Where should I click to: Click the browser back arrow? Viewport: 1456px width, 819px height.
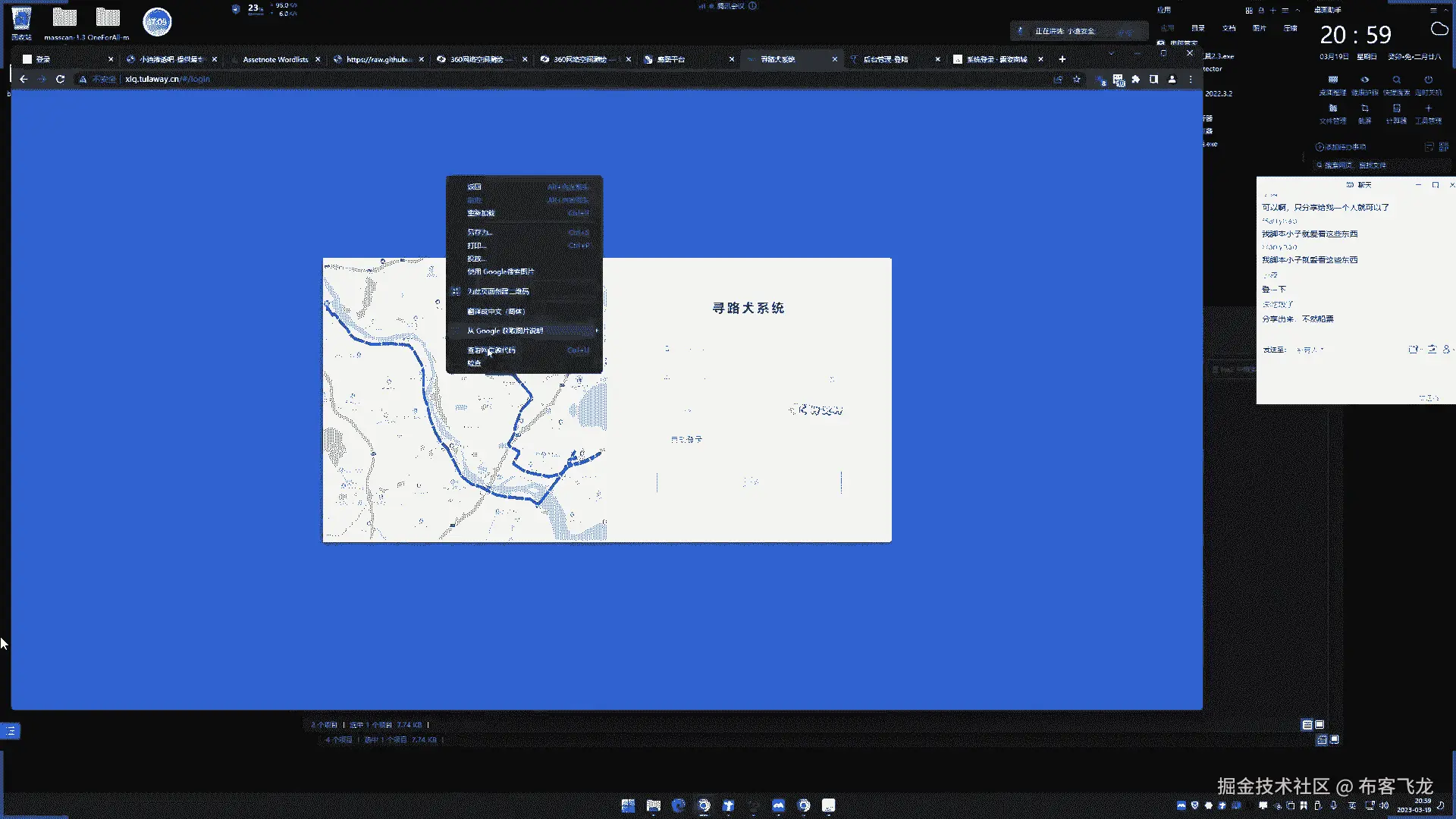[x=24, y=79]
